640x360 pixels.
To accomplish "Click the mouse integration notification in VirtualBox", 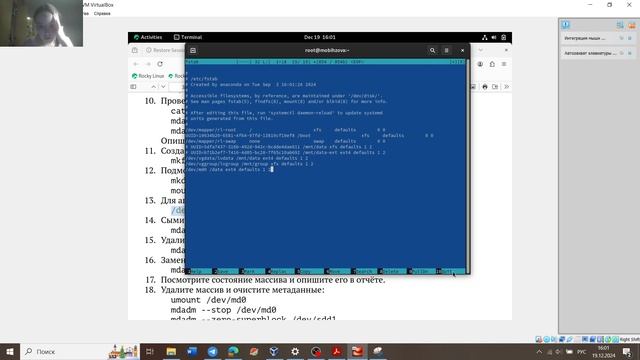I will tap(598, 38).
